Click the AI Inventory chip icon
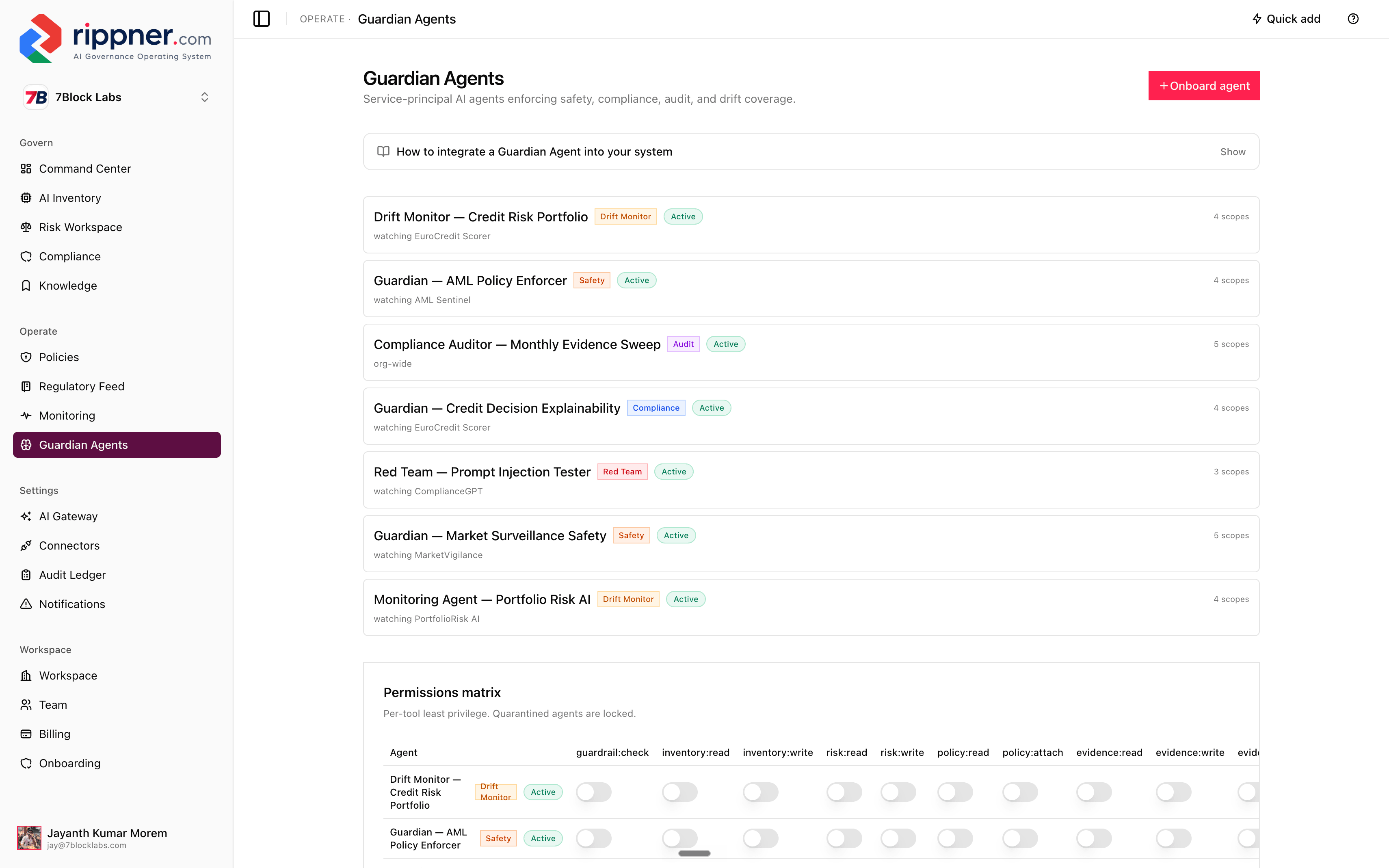The height and width of the screenshot is (868, 1389). (x=26, y=198)
